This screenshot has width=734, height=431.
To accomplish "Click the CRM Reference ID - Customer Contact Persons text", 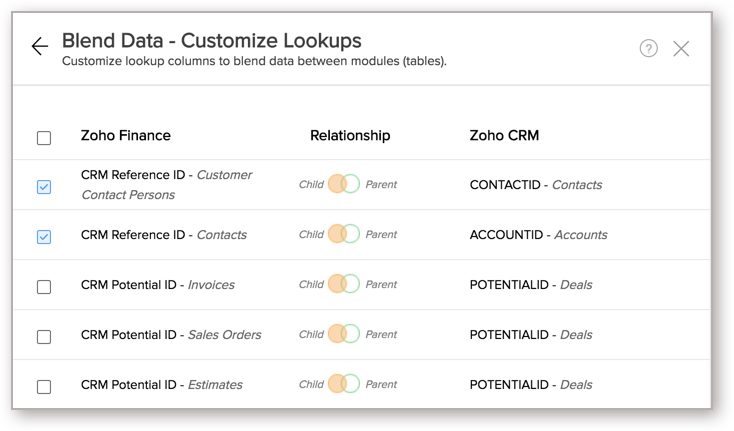I will pyautogui.click(x=166, y=185).
